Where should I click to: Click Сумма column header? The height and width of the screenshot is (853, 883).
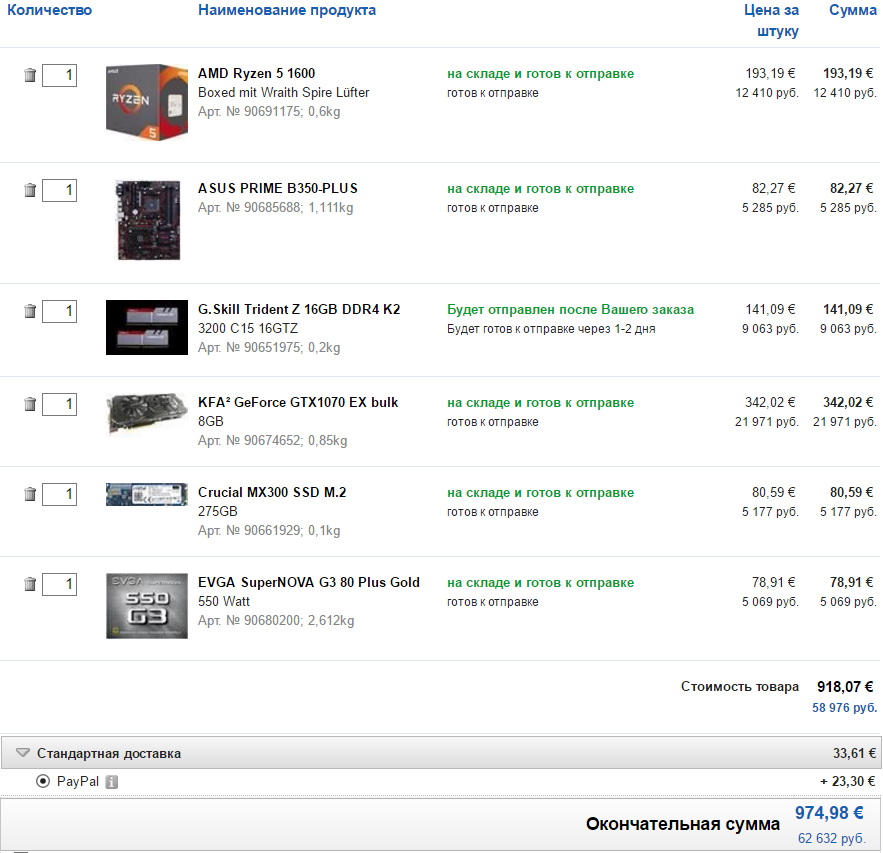pos(853,10)
